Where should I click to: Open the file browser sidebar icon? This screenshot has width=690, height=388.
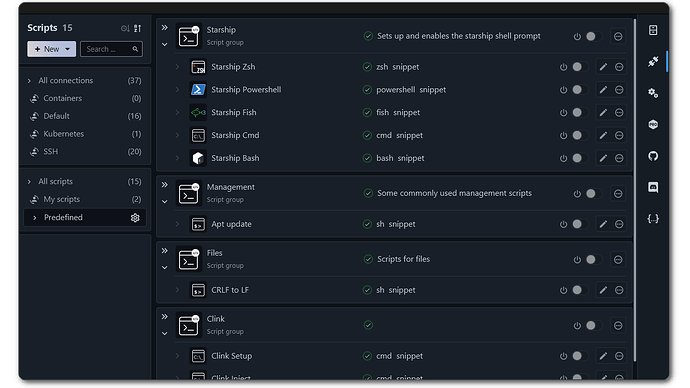(x=653, y=30)
